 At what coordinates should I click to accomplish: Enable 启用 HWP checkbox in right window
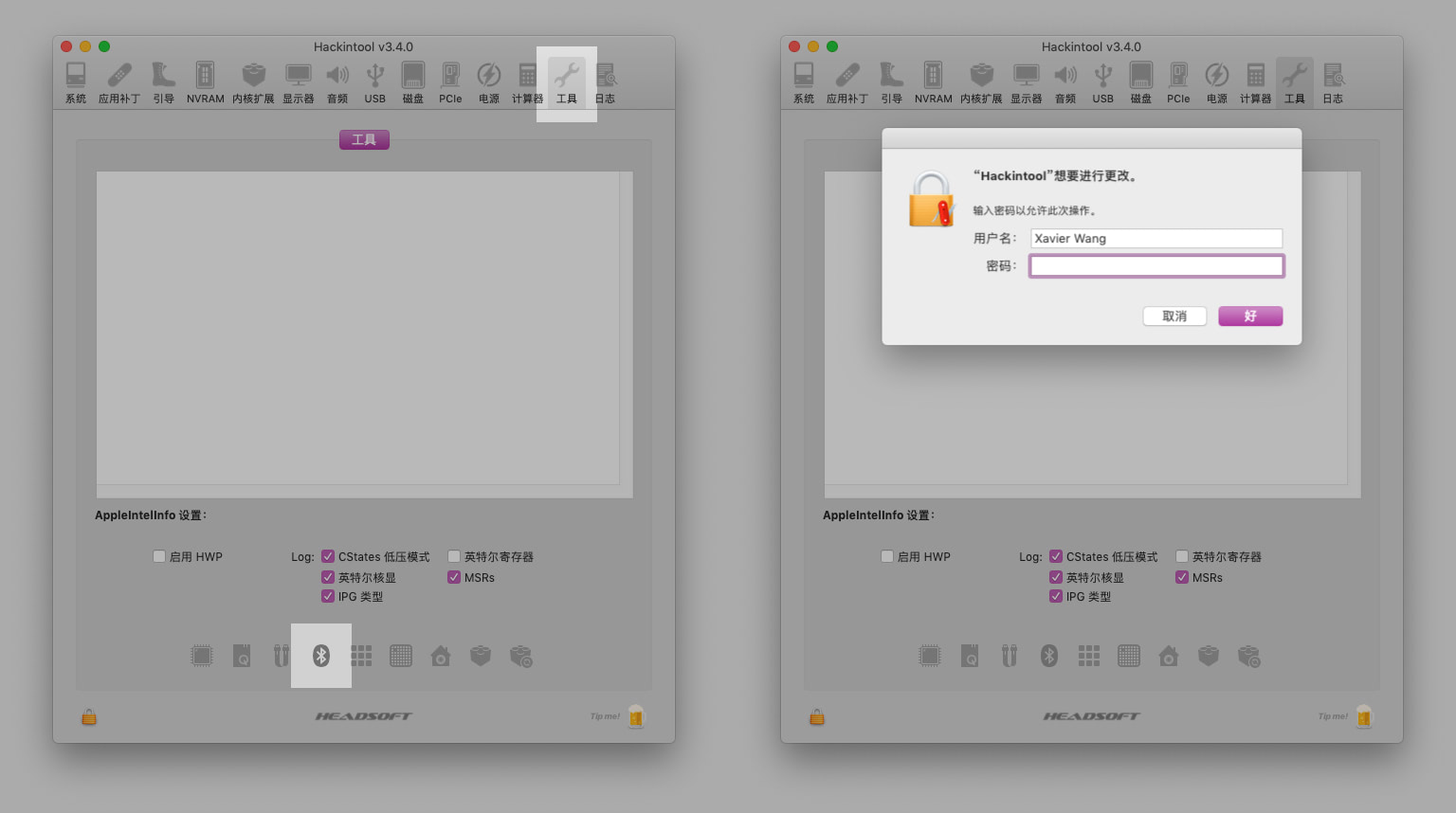887,556
